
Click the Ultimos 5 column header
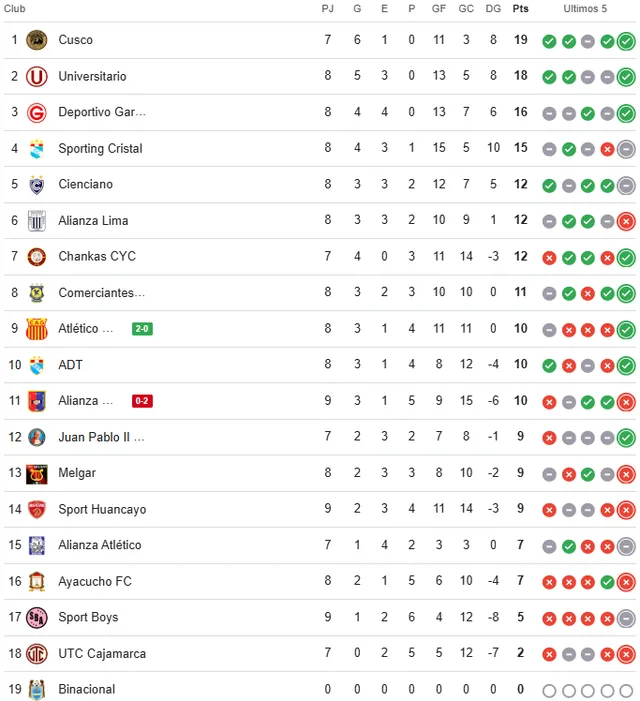(585, 8)
